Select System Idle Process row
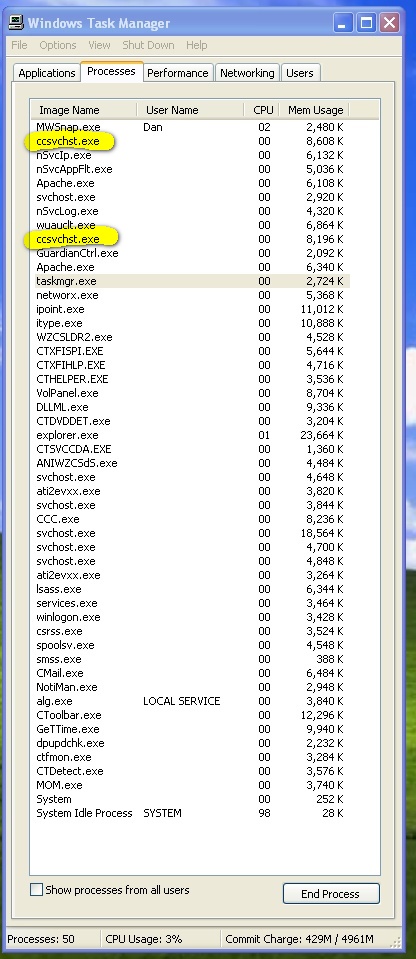Screen dimensions: 416x959 [191, 813]
